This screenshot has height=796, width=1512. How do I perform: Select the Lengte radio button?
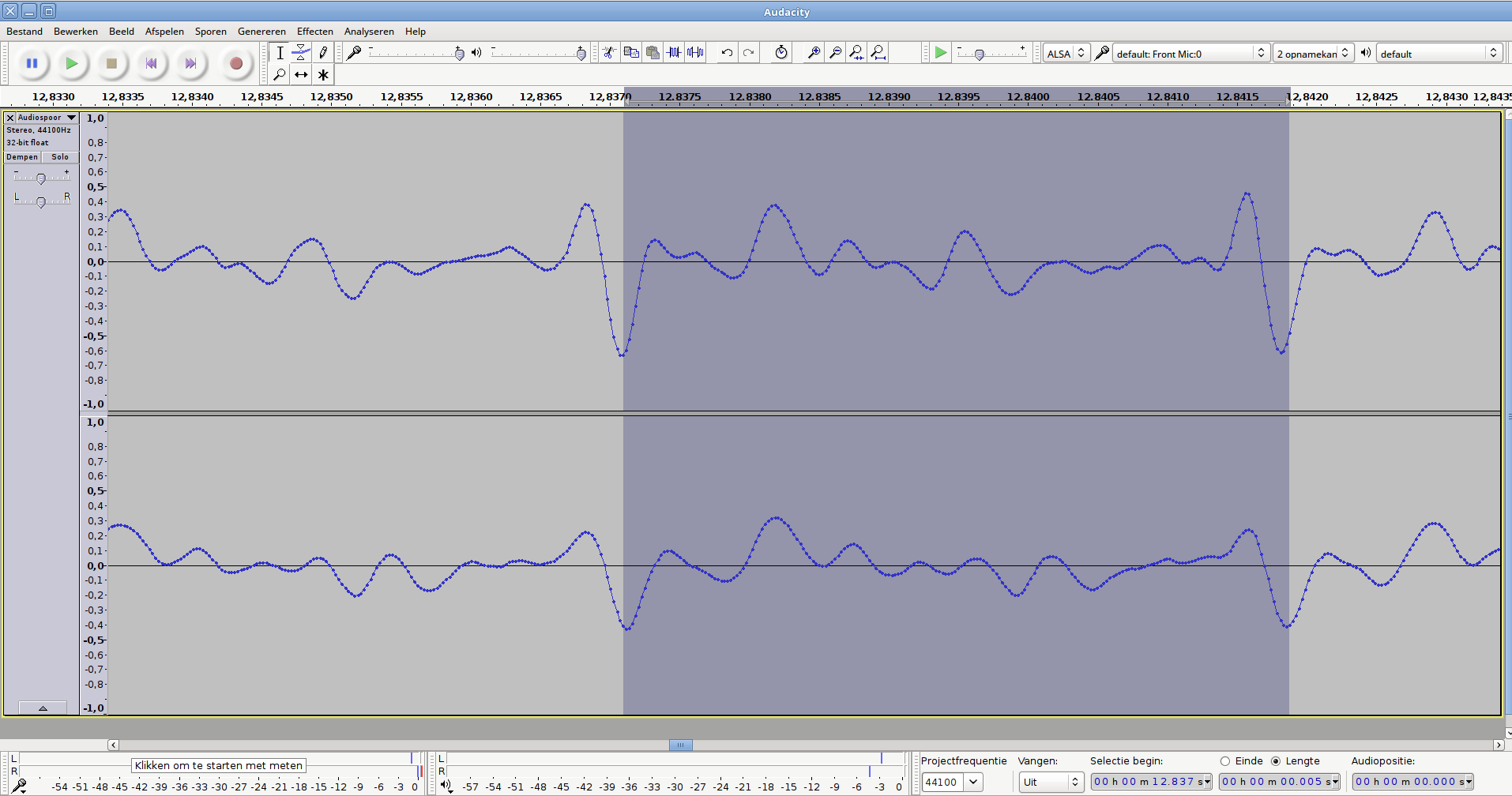coord(1276,761)
